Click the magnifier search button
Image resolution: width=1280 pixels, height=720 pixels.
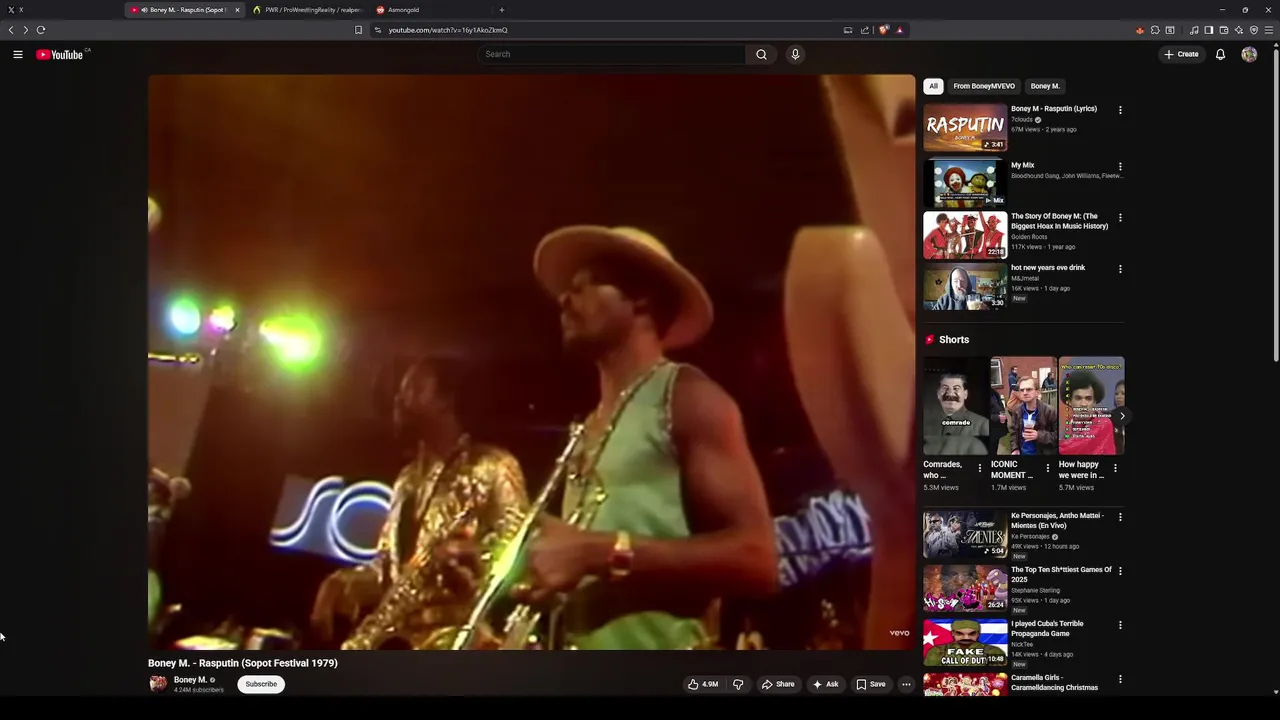[761, 54]
